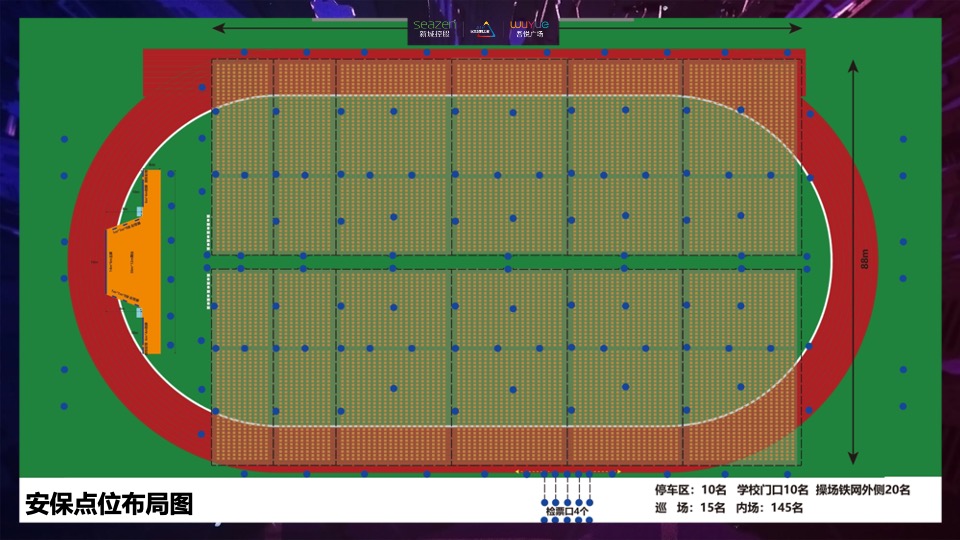The width and height of the screenshot is (960, 540).
Task: Click the upper white dotted barrier right of stage
Action: coord(208,234)
